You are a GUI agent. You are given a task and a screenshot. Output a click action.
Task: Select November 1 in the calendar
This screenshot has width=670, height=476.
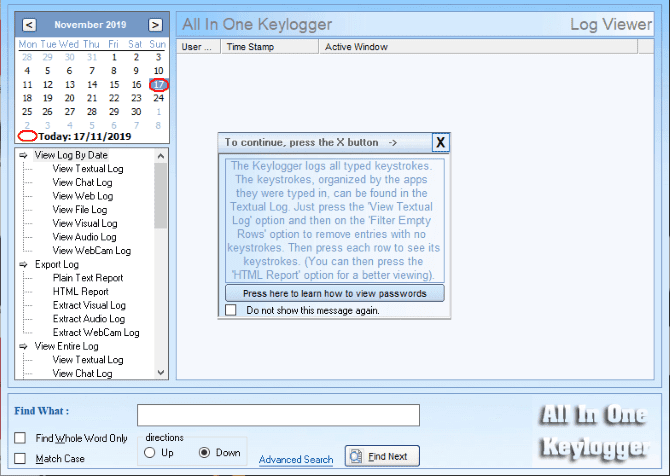[x=114, y=57]
